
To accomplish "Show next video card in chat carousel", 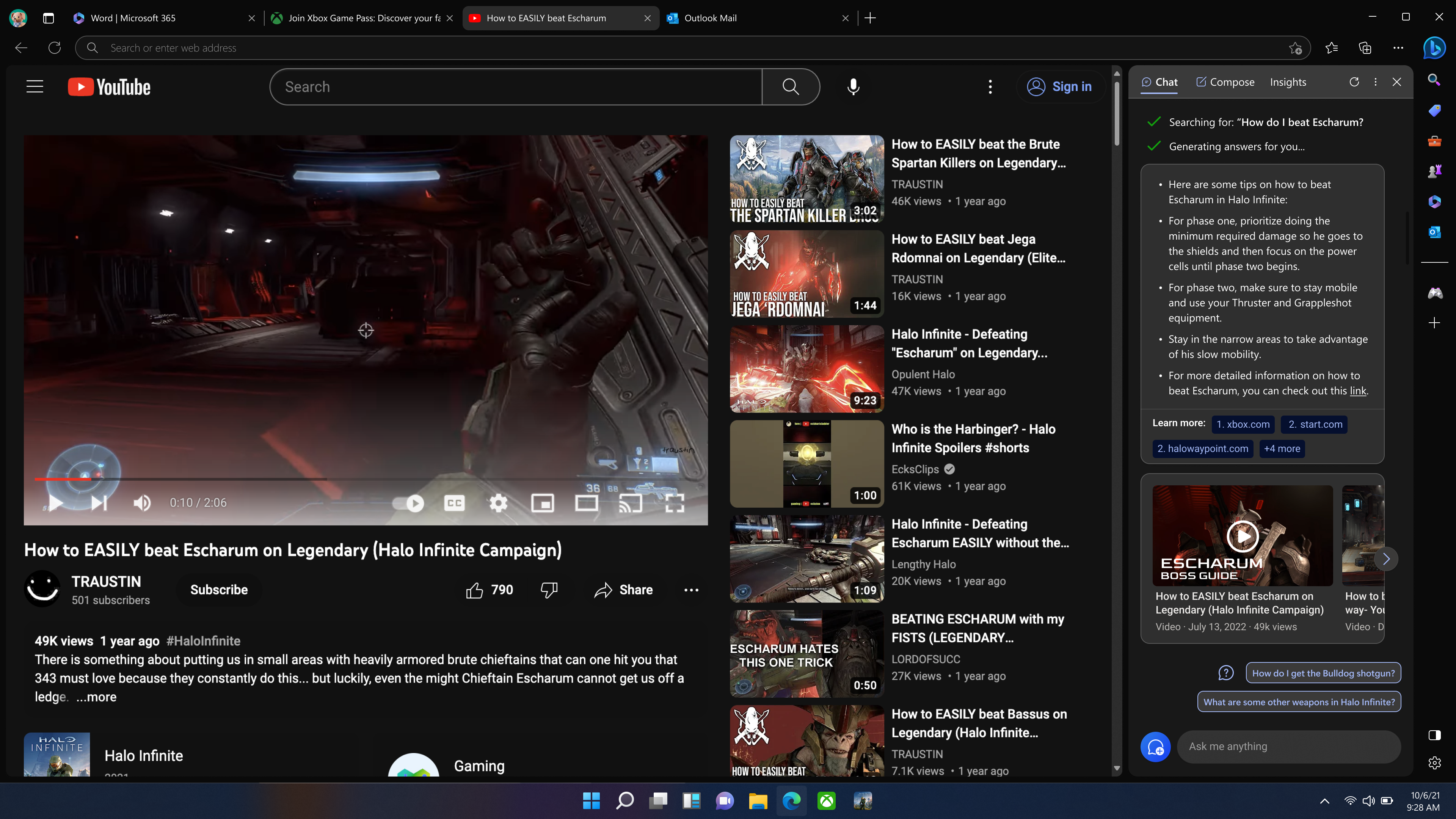I will pyautogui.click(x=1386, y=559).
